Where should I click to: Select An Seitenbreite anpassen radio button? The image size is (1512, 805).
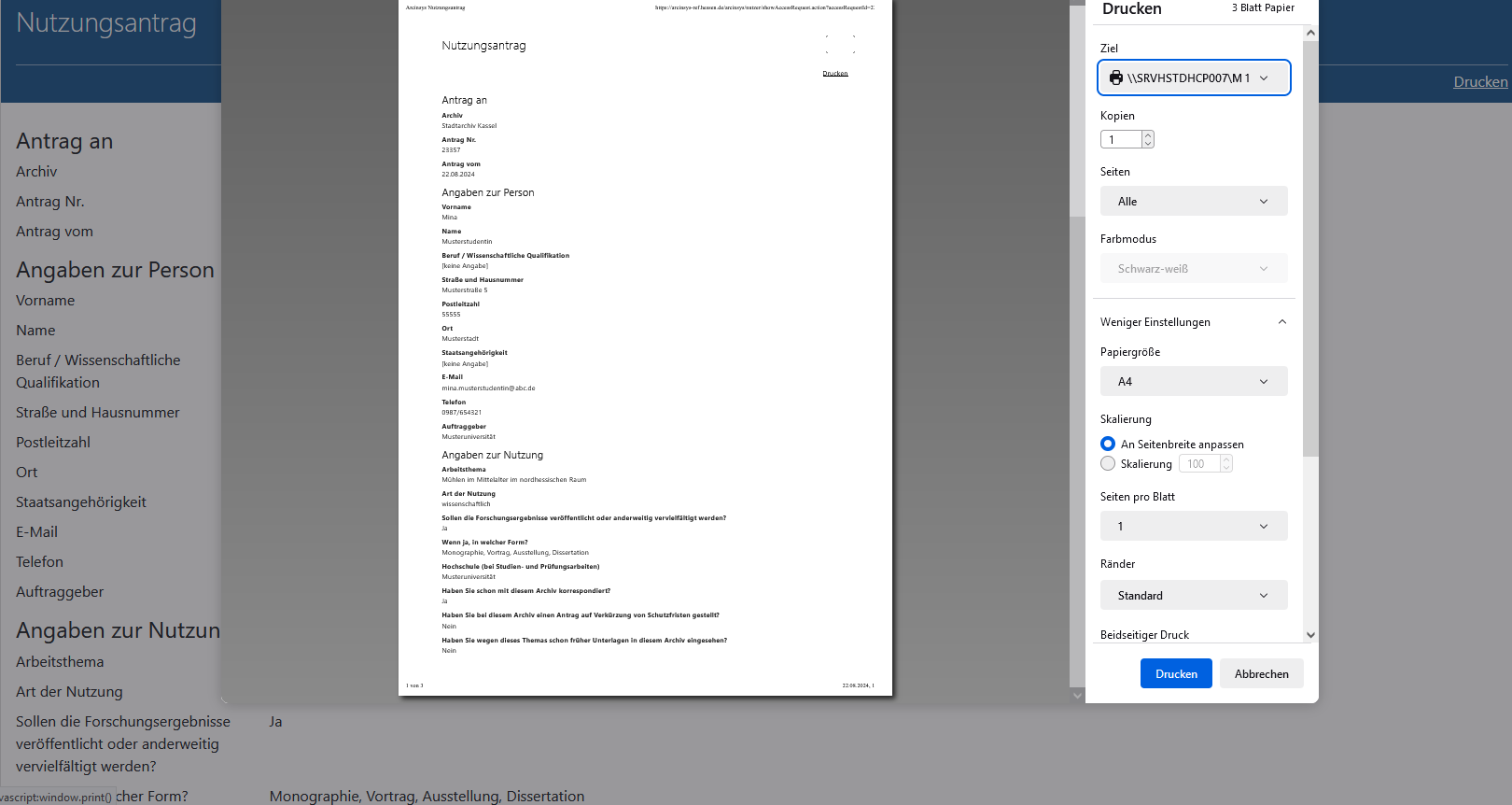tap(1108, 444)
